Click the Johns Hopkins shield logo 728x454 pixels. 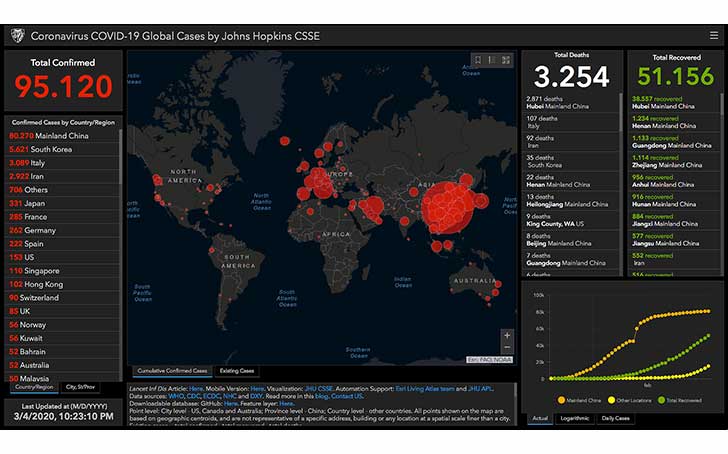(x=17, y=36)
